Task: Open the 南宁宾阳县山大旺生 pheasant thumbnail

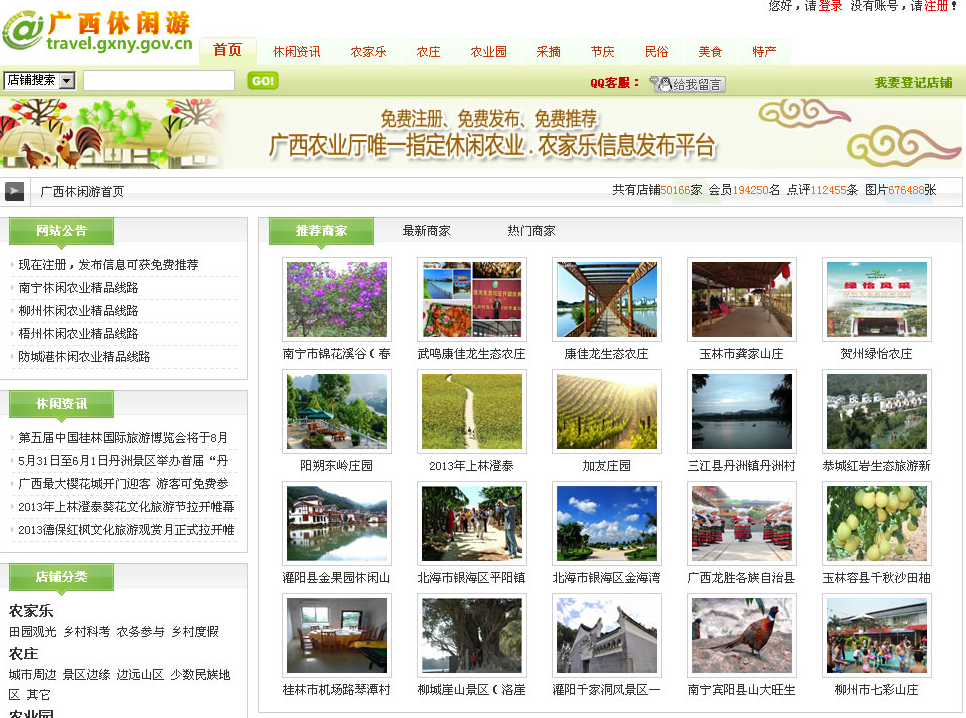Action: coord(742,635)
